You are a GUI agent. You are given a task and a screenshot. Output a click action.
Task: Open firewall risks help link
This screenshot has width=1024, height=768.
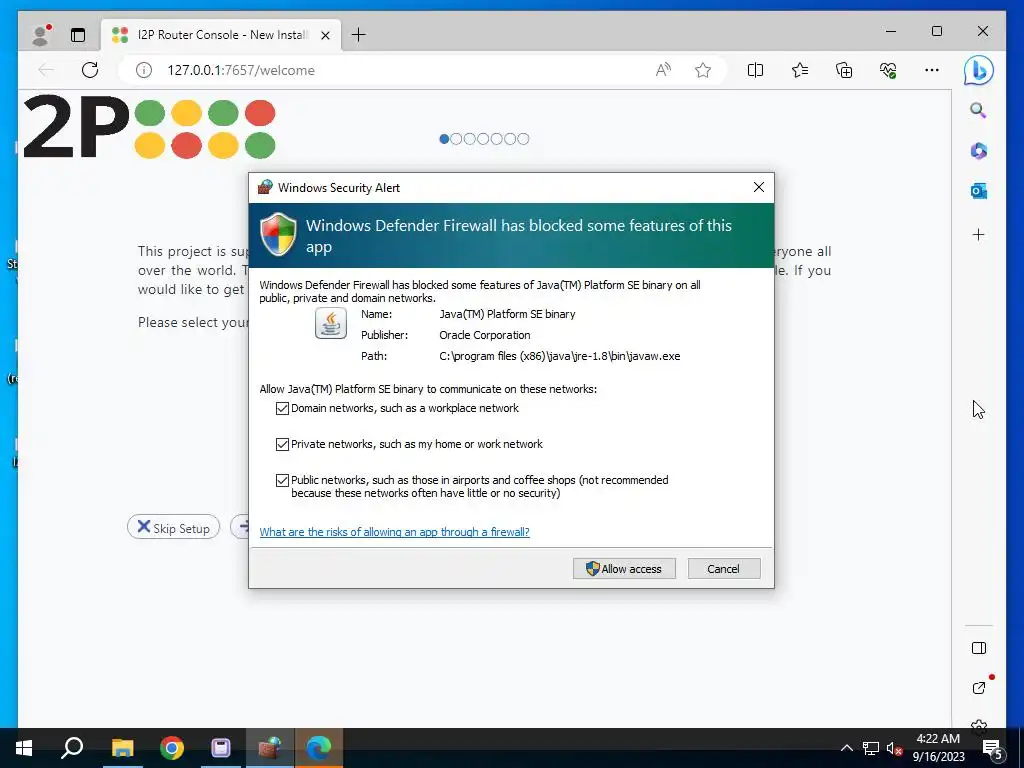(394, 532)
